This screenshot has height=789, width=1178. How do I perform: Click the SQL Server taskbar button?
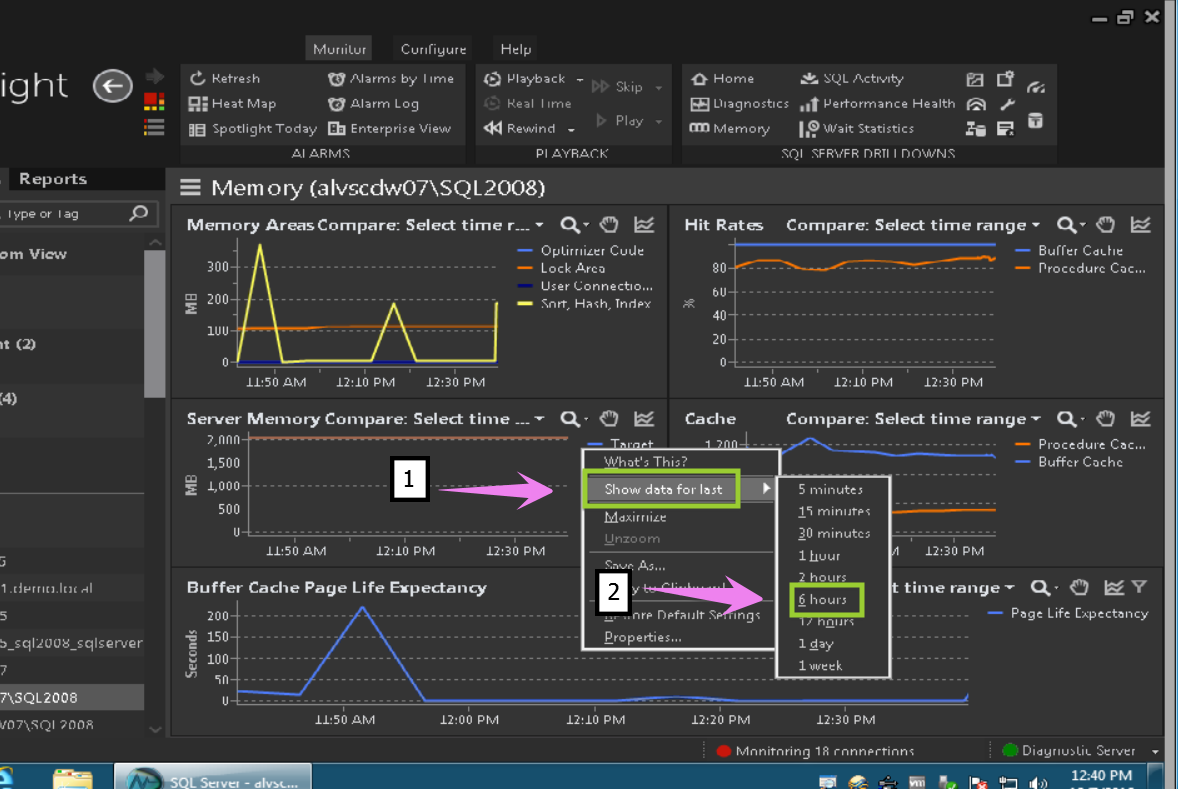pos(213,777)
